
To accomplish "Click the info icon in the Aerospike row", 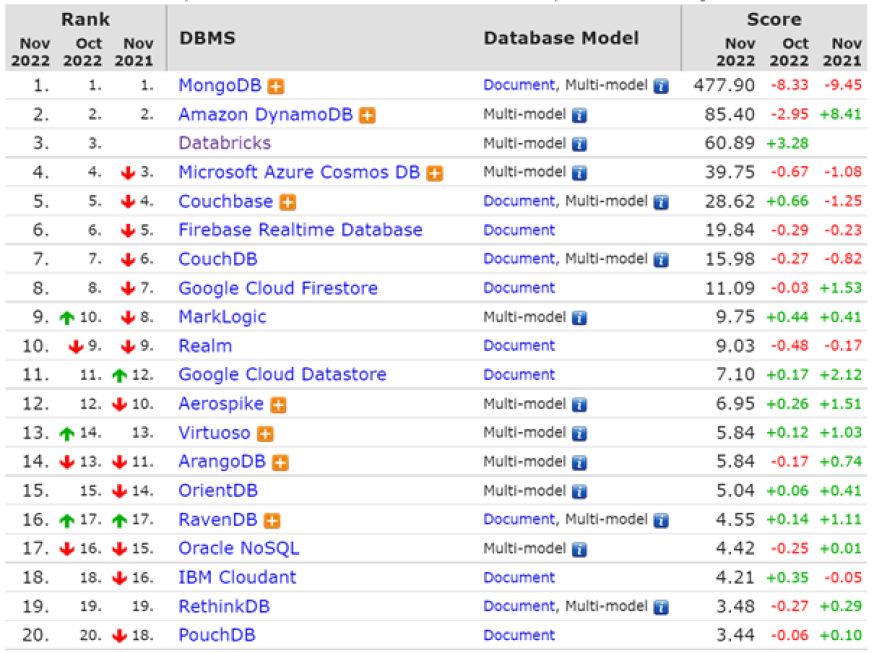I will pos(579,405).
